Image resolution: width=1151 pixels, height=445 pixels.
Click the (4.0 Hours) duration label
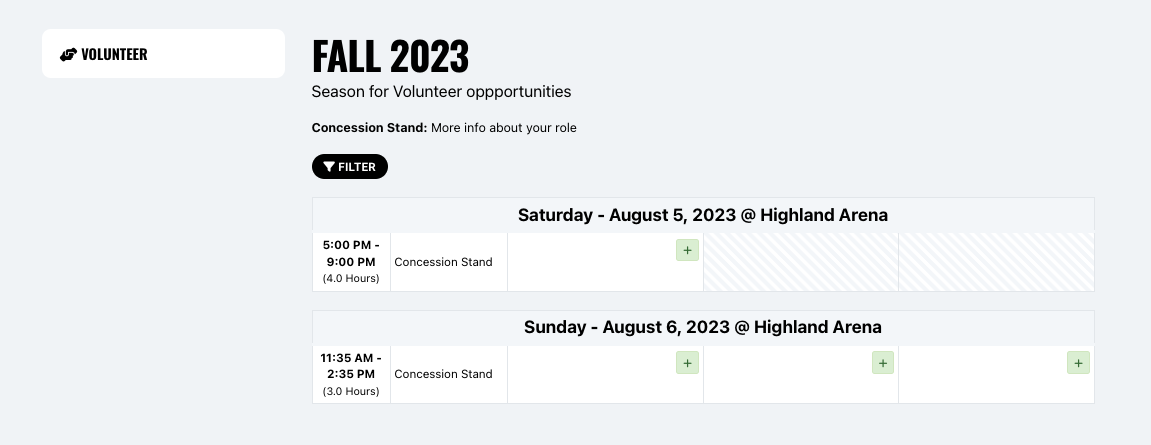(x=351, y=279)
